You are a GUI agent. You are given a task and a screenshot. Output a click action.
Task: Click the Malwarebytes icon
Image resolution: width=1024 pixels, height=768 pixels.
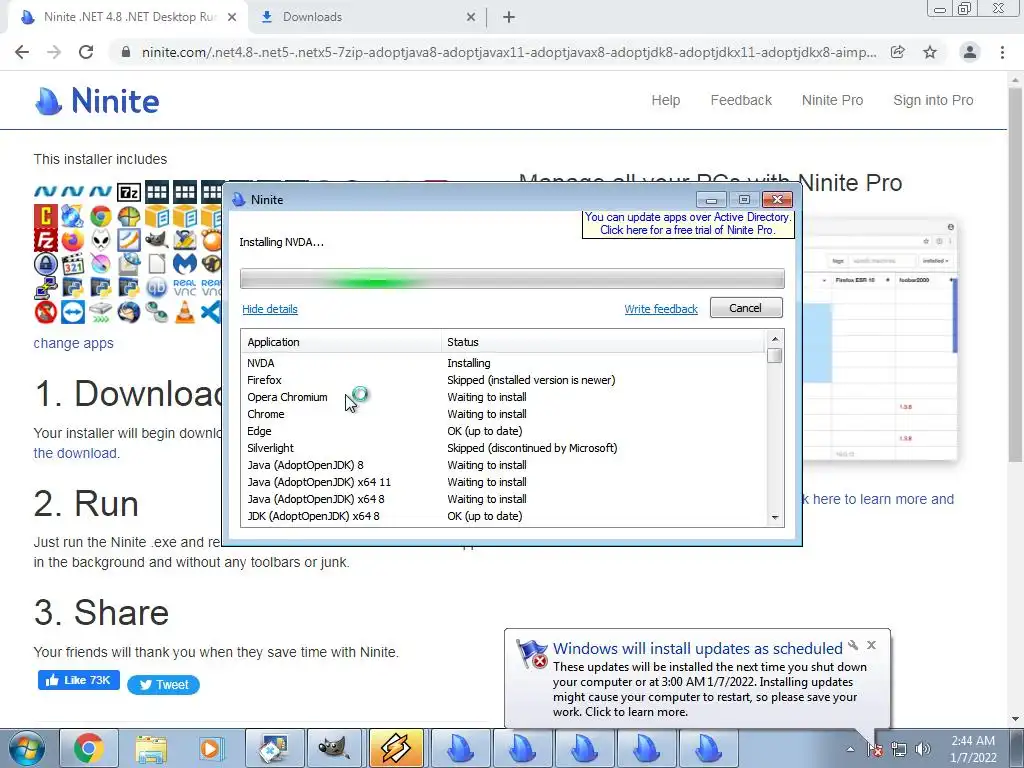tap(185, 264)
